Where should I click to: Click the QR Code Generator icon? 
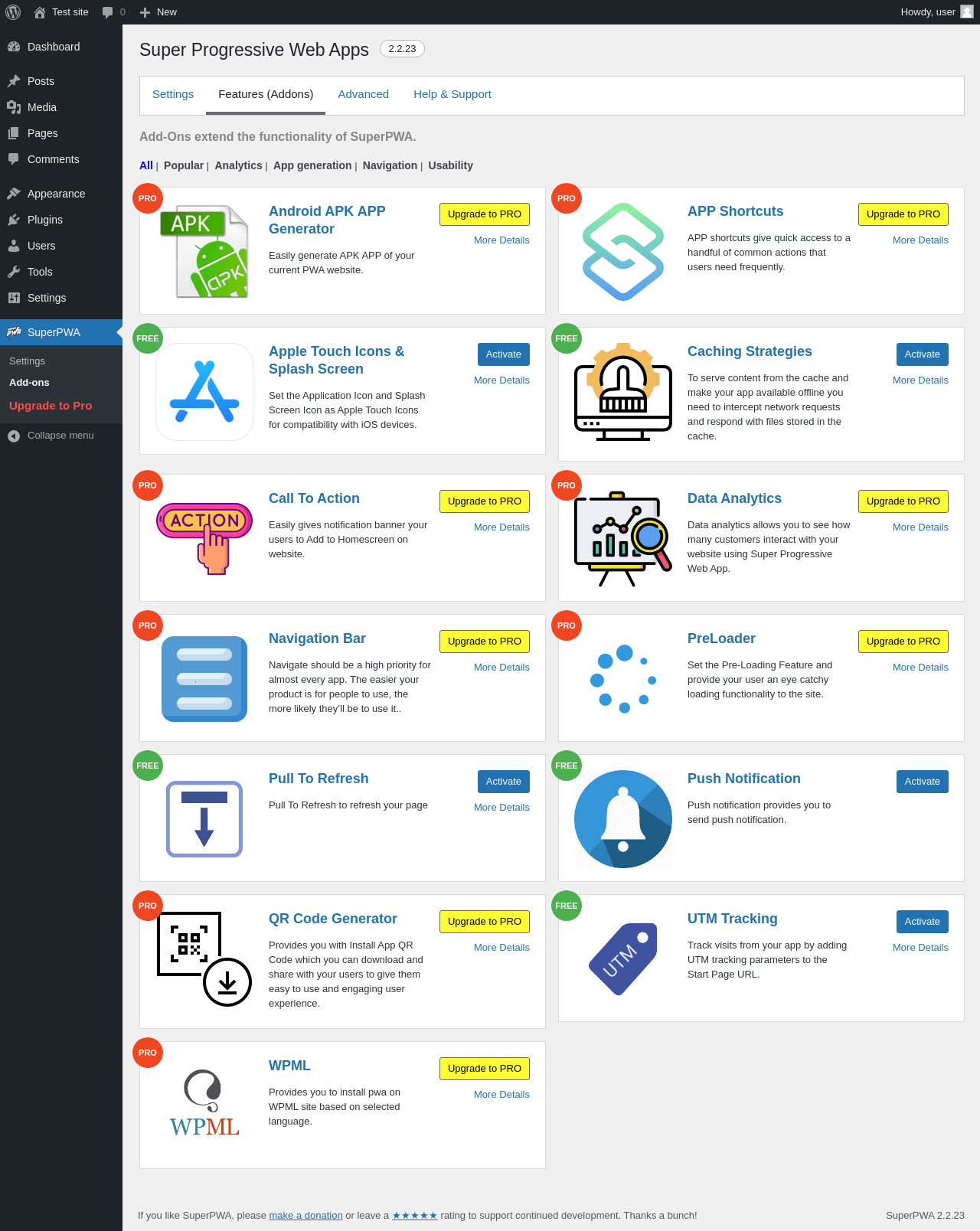204,959
